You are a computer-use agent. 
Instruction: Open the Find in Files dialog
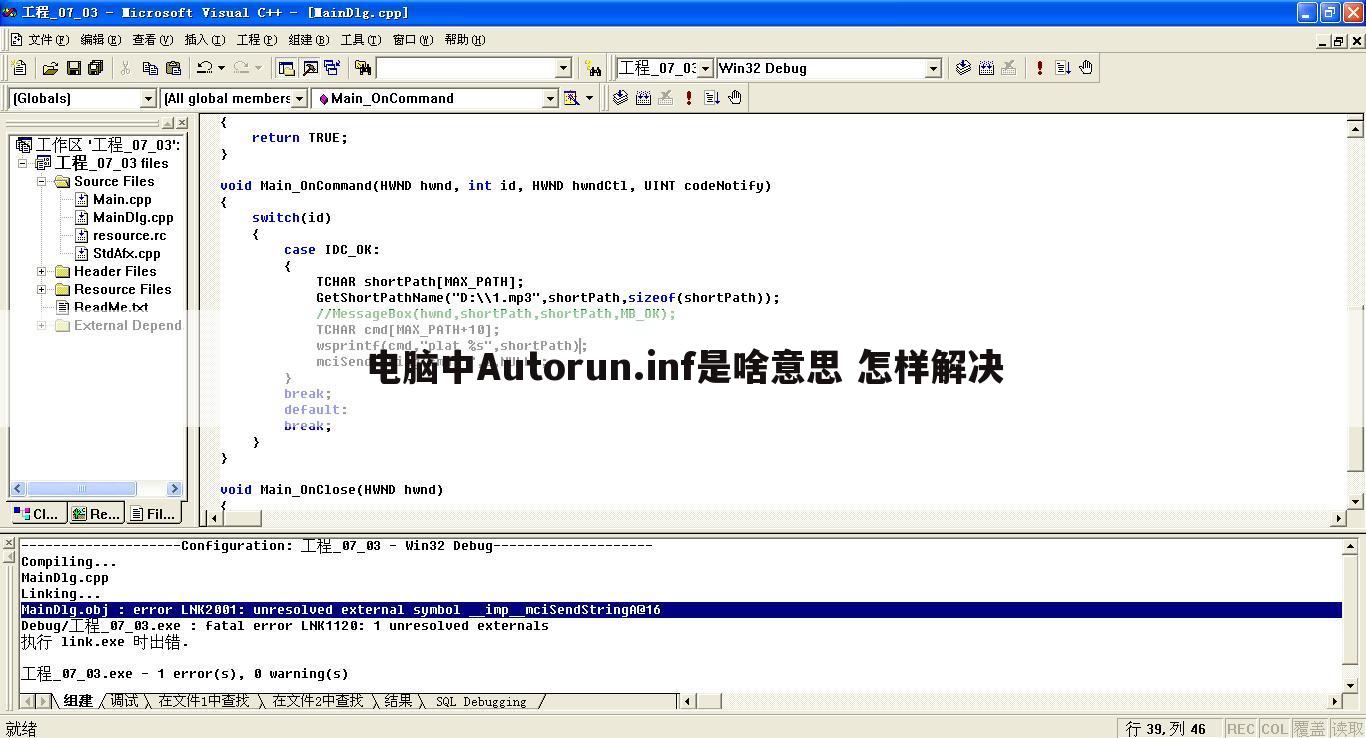click(361, 67)
